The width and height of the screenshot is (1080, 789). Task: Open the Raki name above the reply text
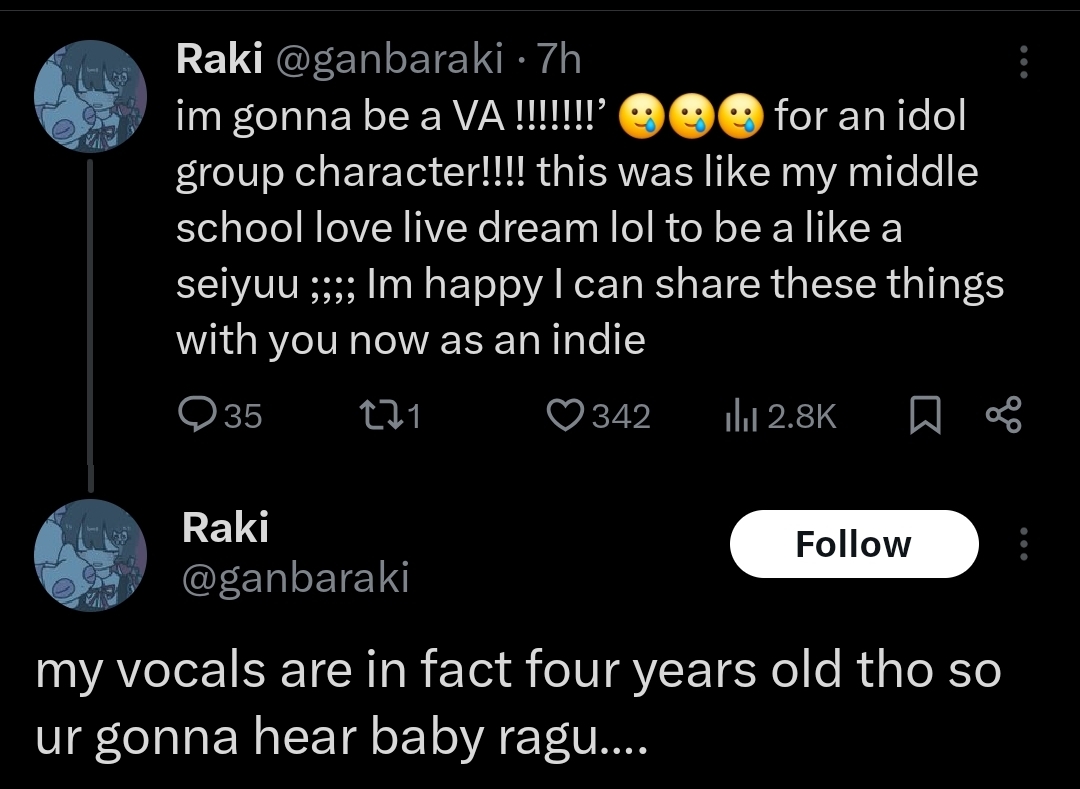coord(225,527)
